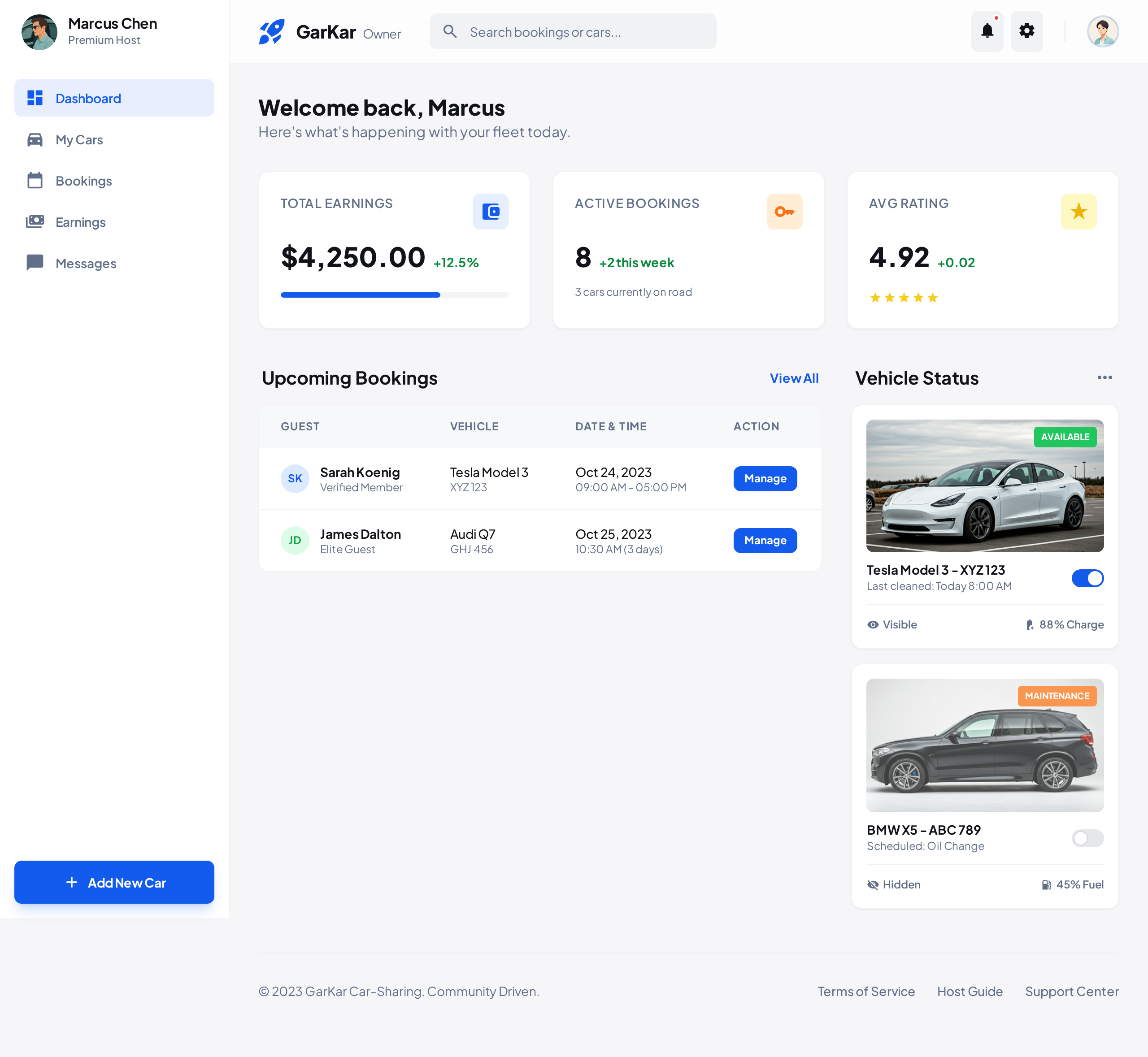Click the Dashboard grid icon in sidebar

coord(35,98)
